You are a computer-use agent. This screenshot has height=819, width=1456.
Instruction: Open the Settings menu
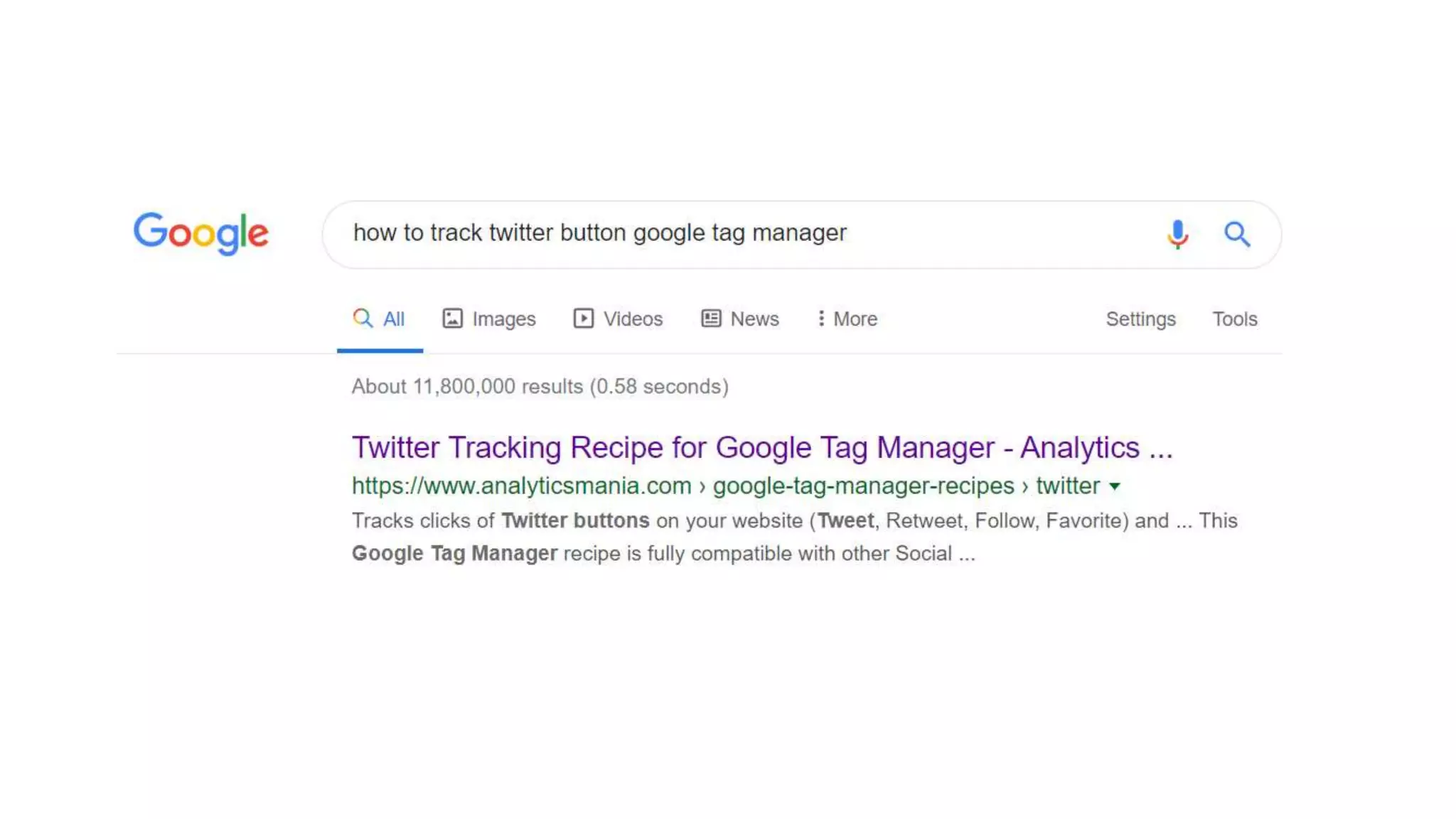coord(1140,319)
